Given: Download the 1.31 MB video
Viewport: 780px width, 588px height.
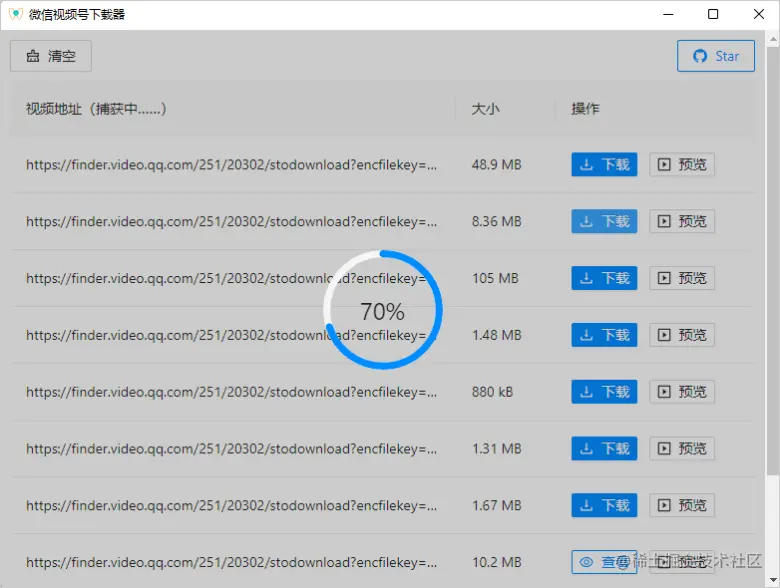Looking at the screenshot, I should 604,449.
